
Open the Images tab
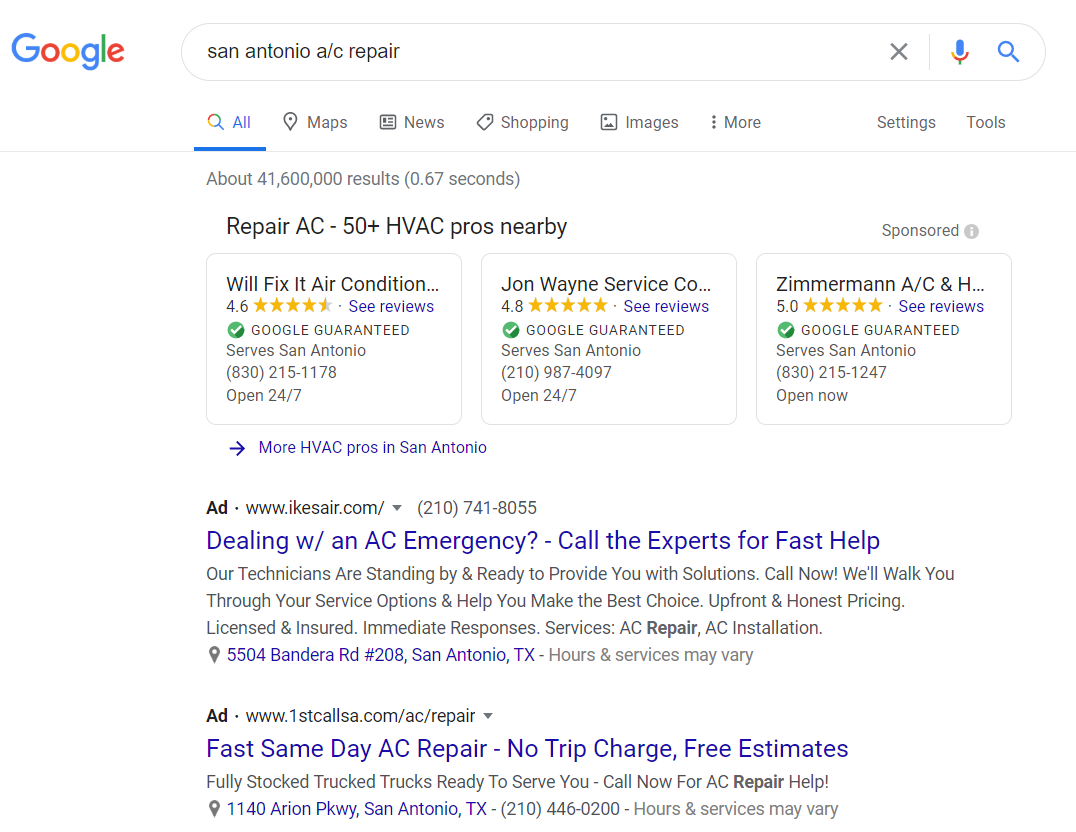640,123
